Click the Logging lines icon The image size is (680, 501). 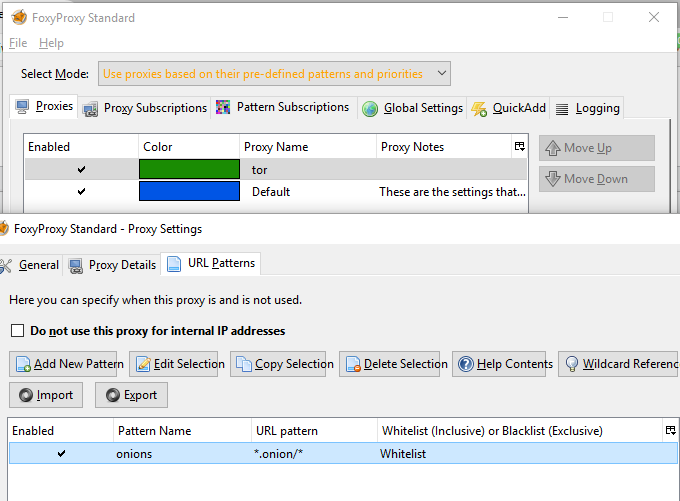pyautogui.click(x=562, y=109)
